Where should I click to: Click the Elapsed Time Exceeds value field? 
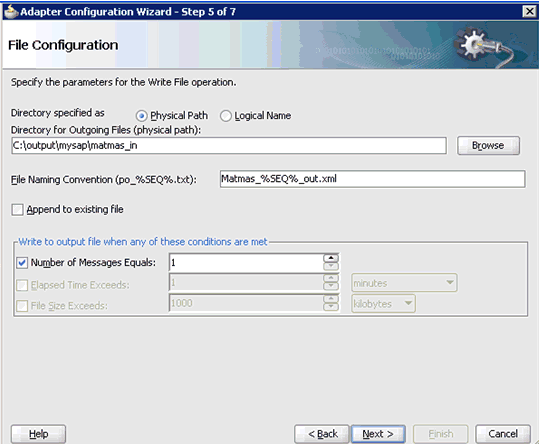(x=246, y=283)
